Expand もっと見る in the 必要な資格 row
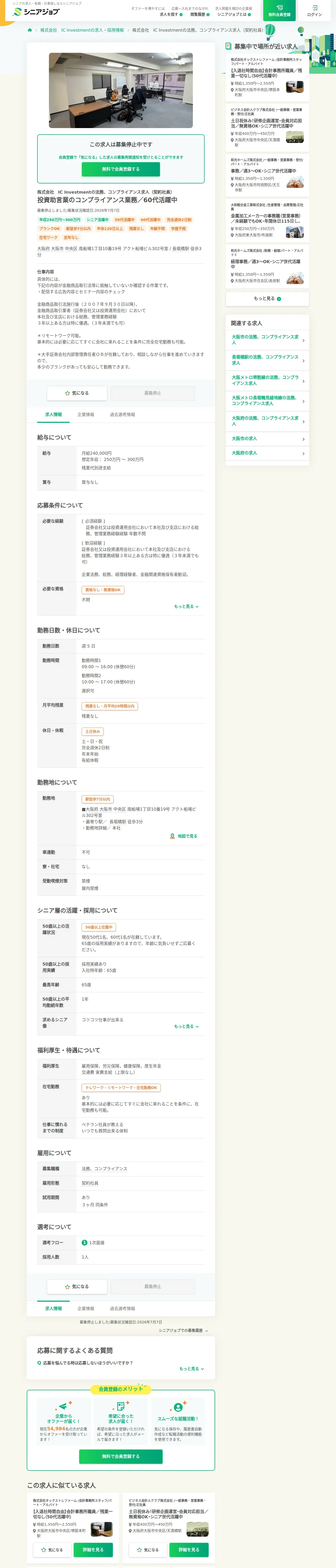Image resolution: width=336 pixels, height=1568 pixels. point(186,606)
